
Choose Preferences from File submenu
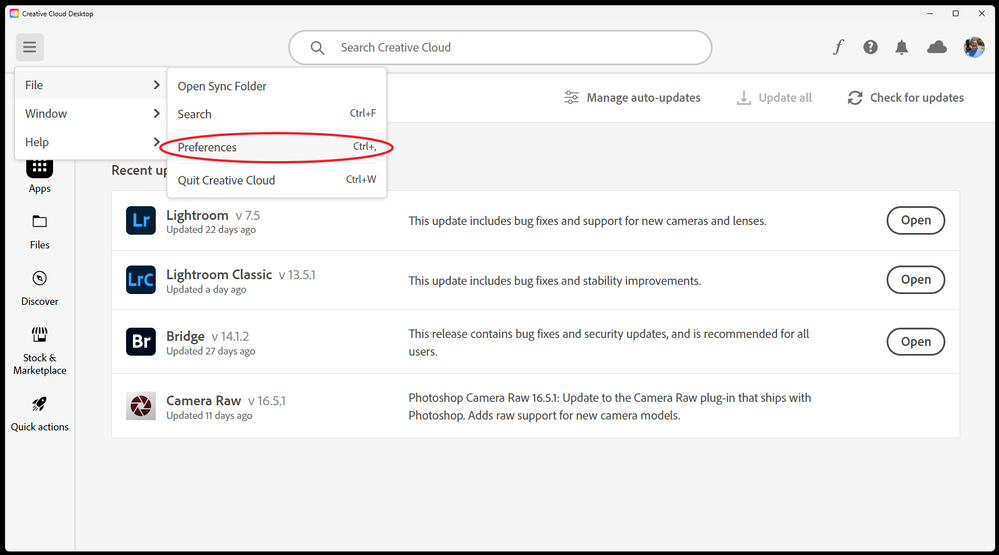277,147
